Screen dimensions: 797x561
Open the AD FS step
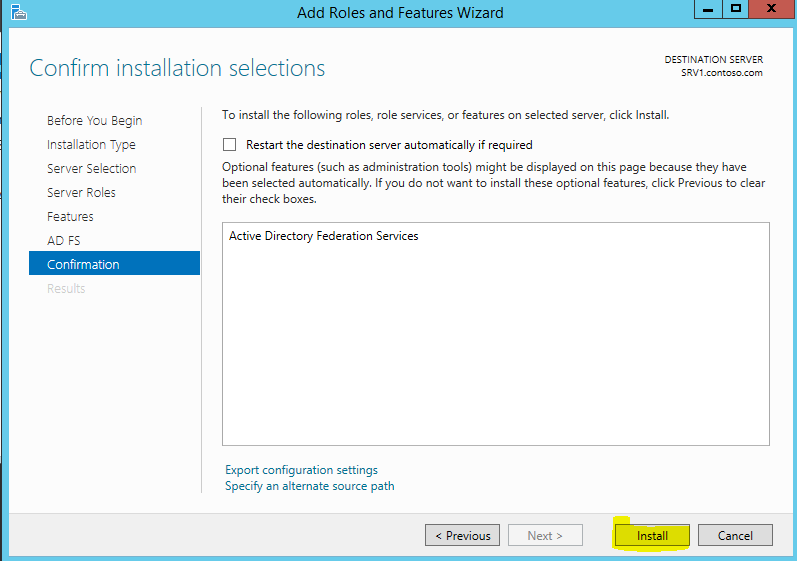pos(64,240)
